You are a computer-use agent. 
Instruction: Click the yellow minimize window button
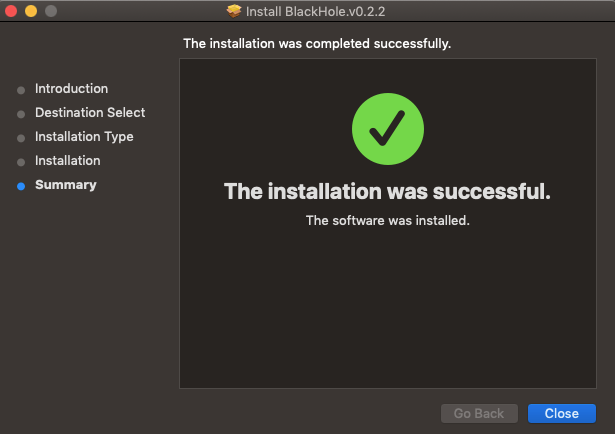pyautogui.click(x=31, y=11)
